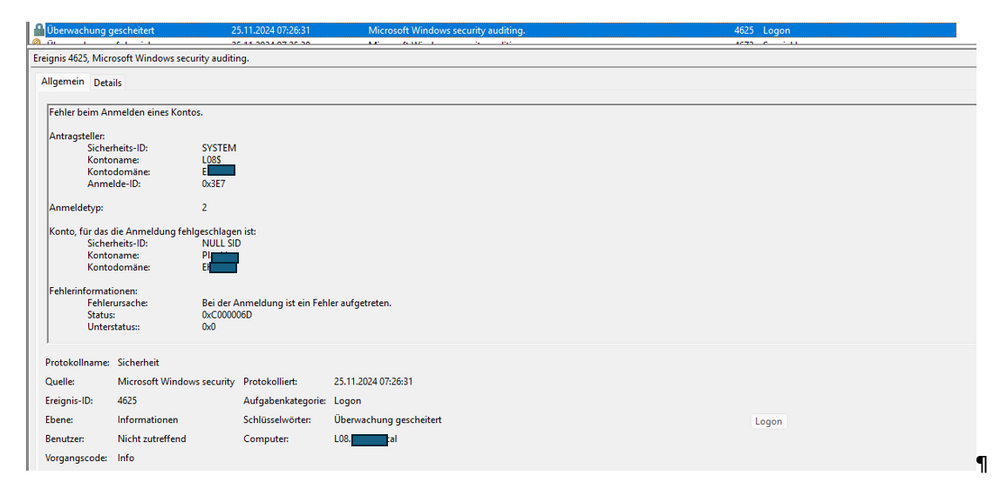This screenshot has width=1000, height=482.
Task: Select the Allgemein tab
Action: 62,82
